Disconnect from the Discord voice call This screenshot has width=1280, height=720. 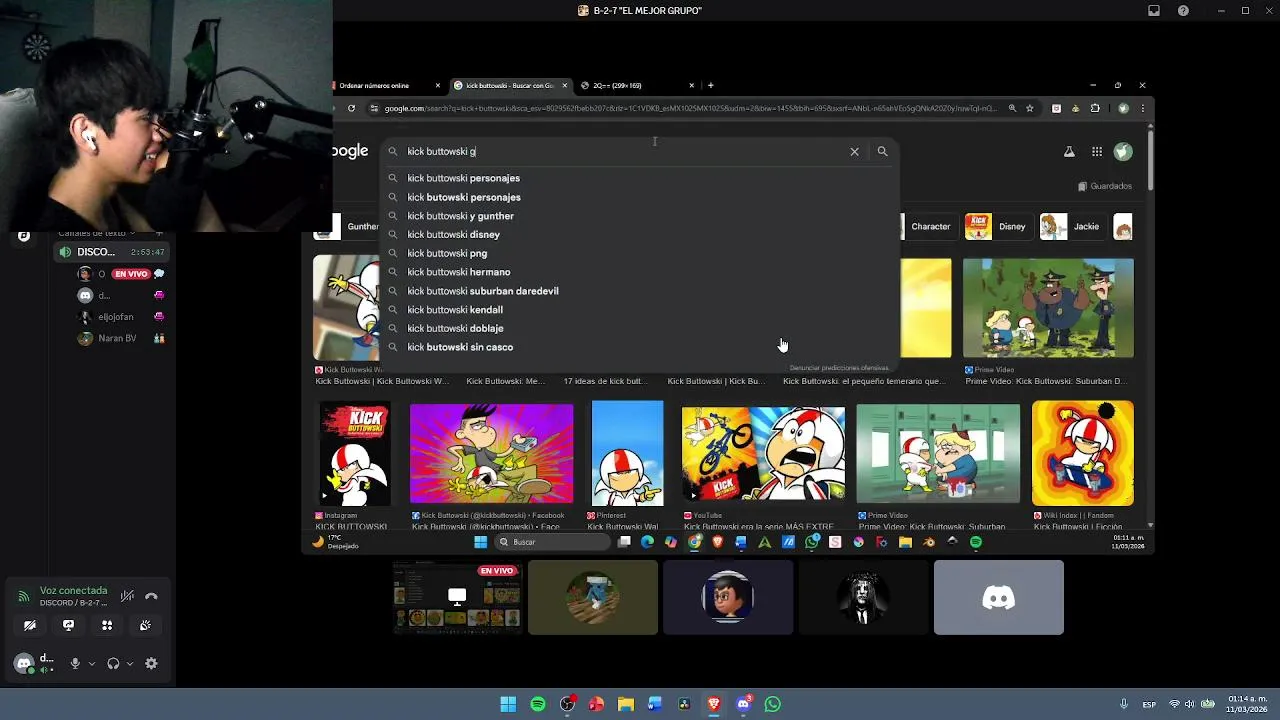[151, 596]
